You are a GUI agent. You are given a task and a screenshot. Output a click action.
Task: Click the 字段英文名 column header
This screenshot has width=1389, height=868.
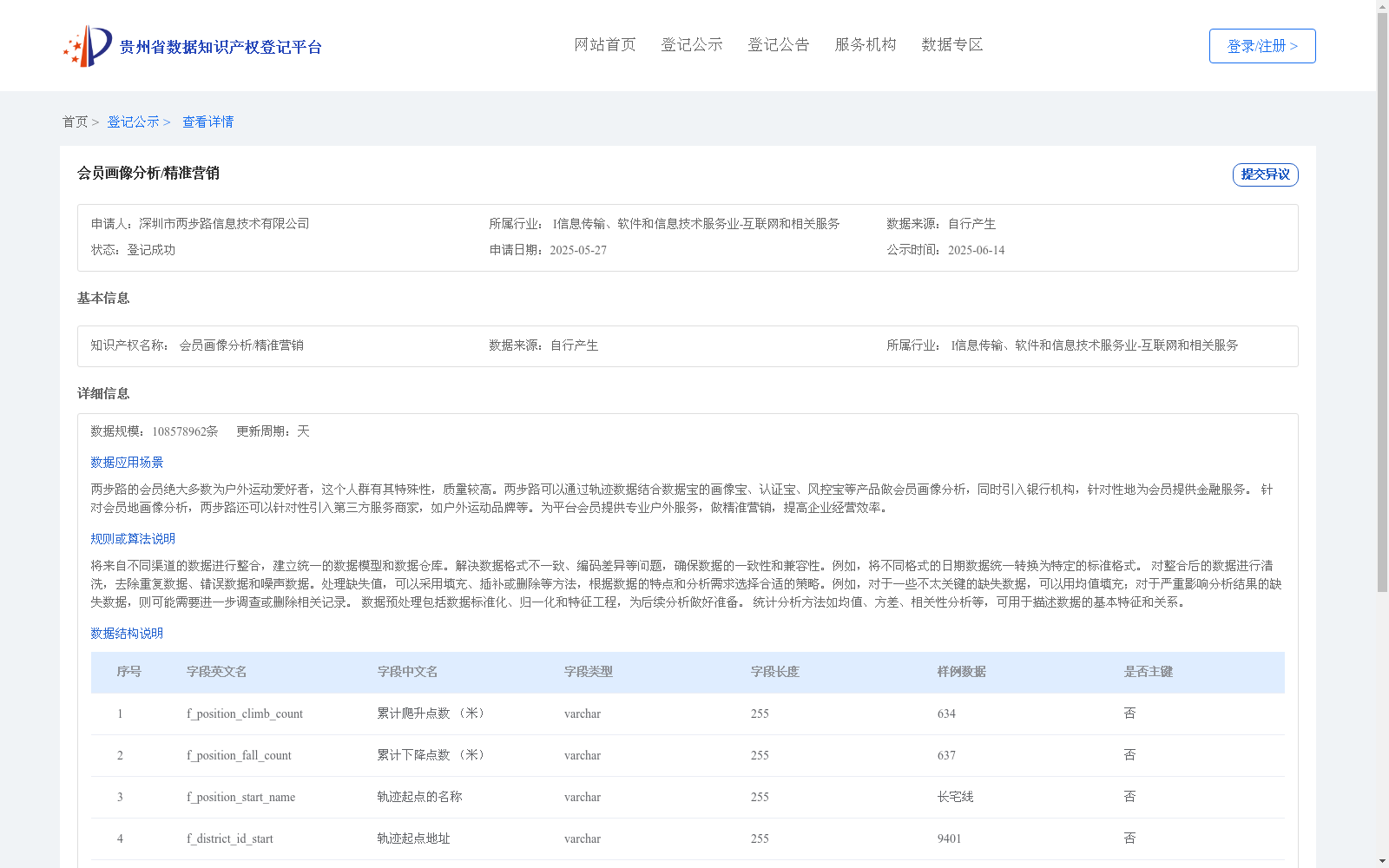[217, 672]
